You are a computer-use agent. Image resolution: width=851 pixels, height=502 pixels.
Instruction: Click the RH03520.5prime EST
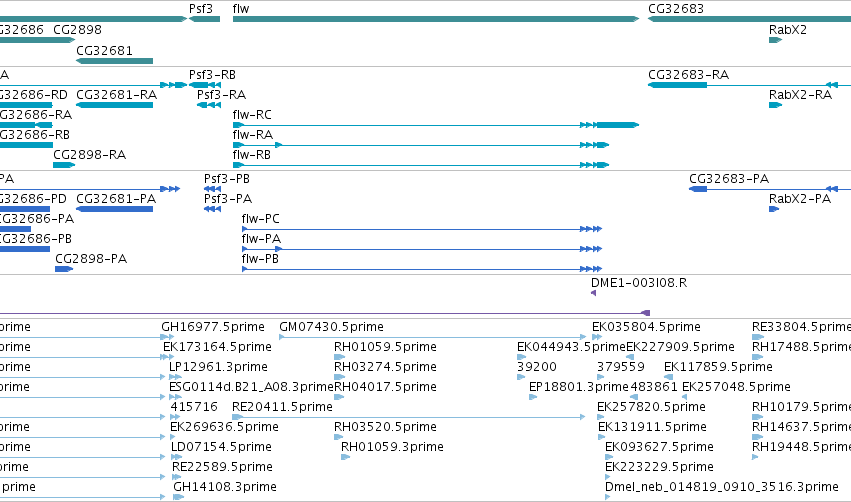[385, 428]
